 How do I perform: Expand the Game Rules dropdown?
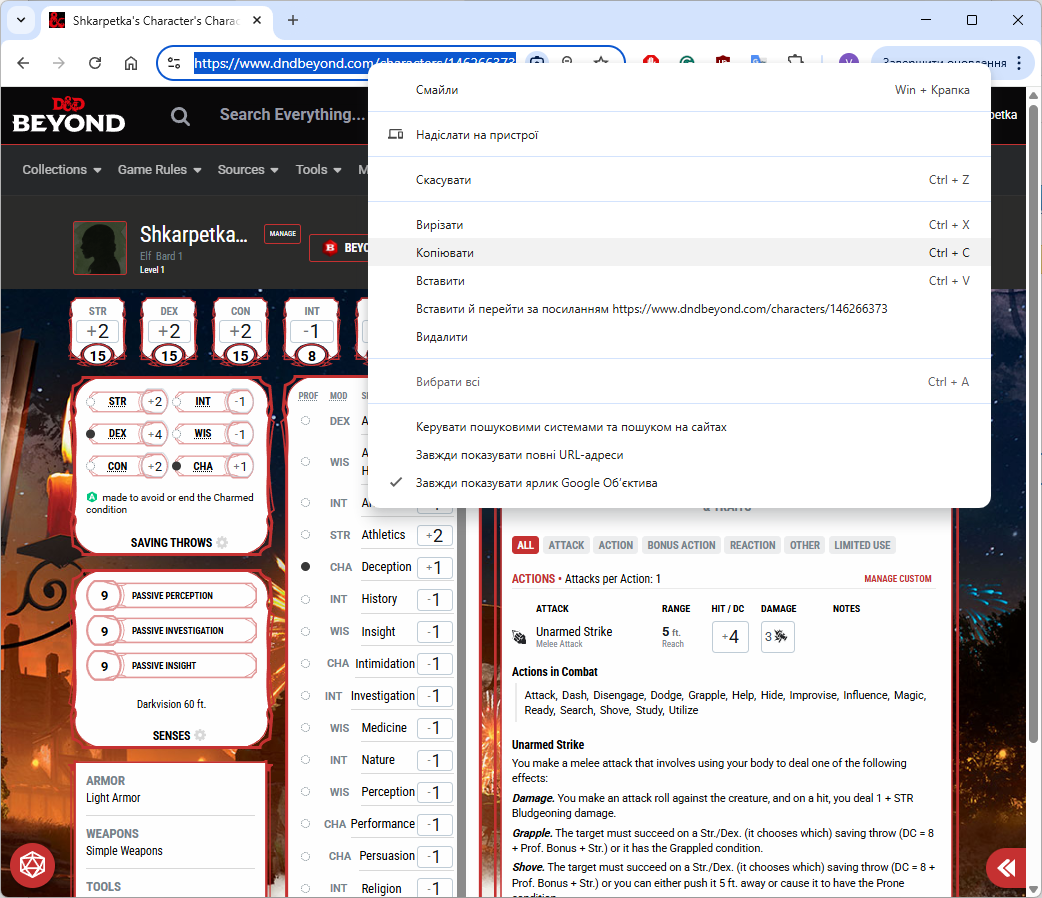[x=159, y=170]
